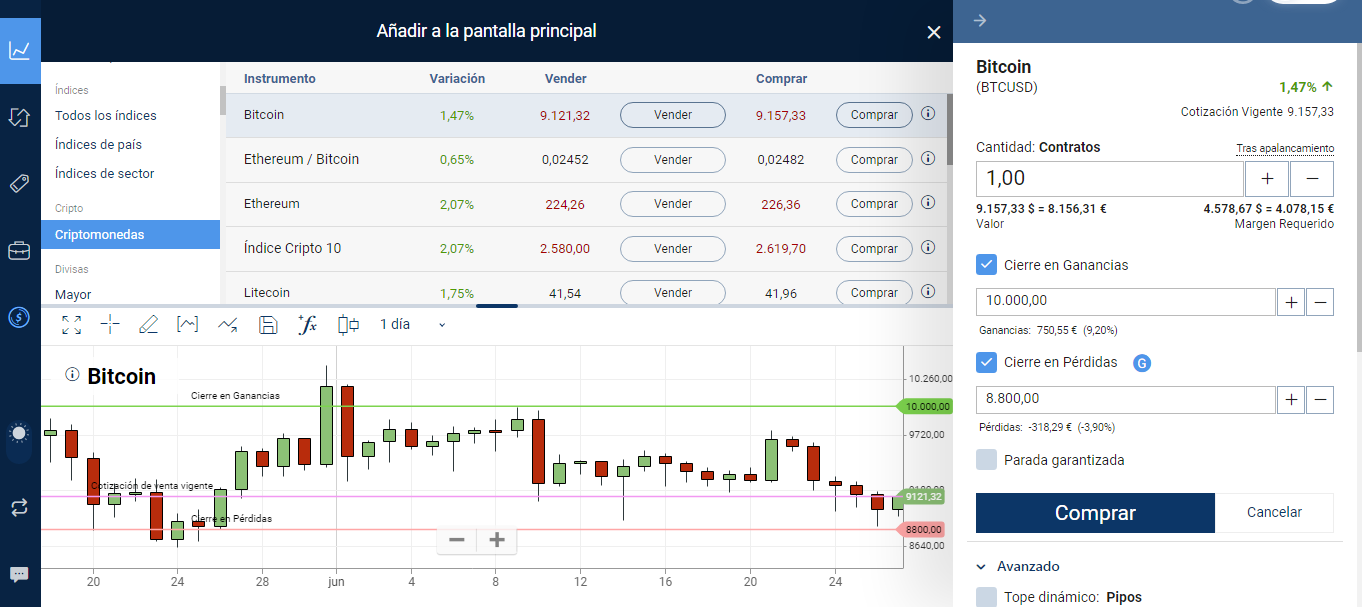Enable the Tope dinámico checkbox
Viewport: 1362px width, 607px height.
(987, 597)
